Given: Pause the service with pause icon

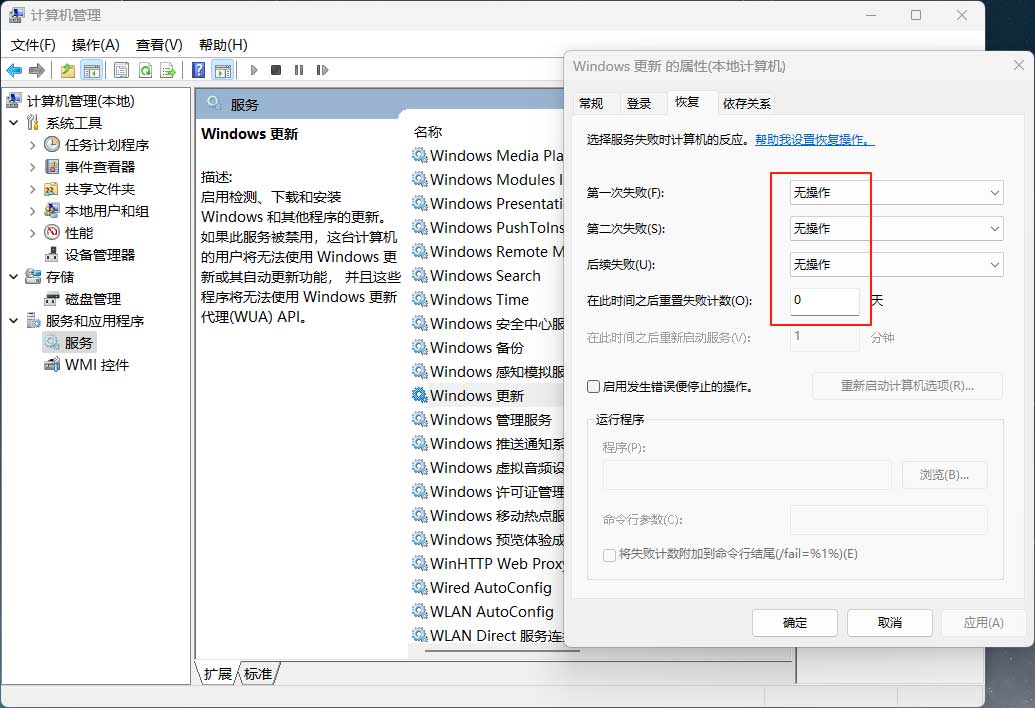Looking at the screenshot, I should pyautogui.click(x=299, y=70).
